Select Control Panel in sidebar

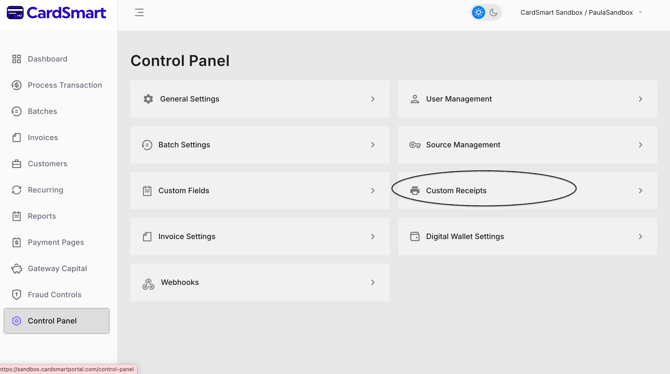coord(56,321)
